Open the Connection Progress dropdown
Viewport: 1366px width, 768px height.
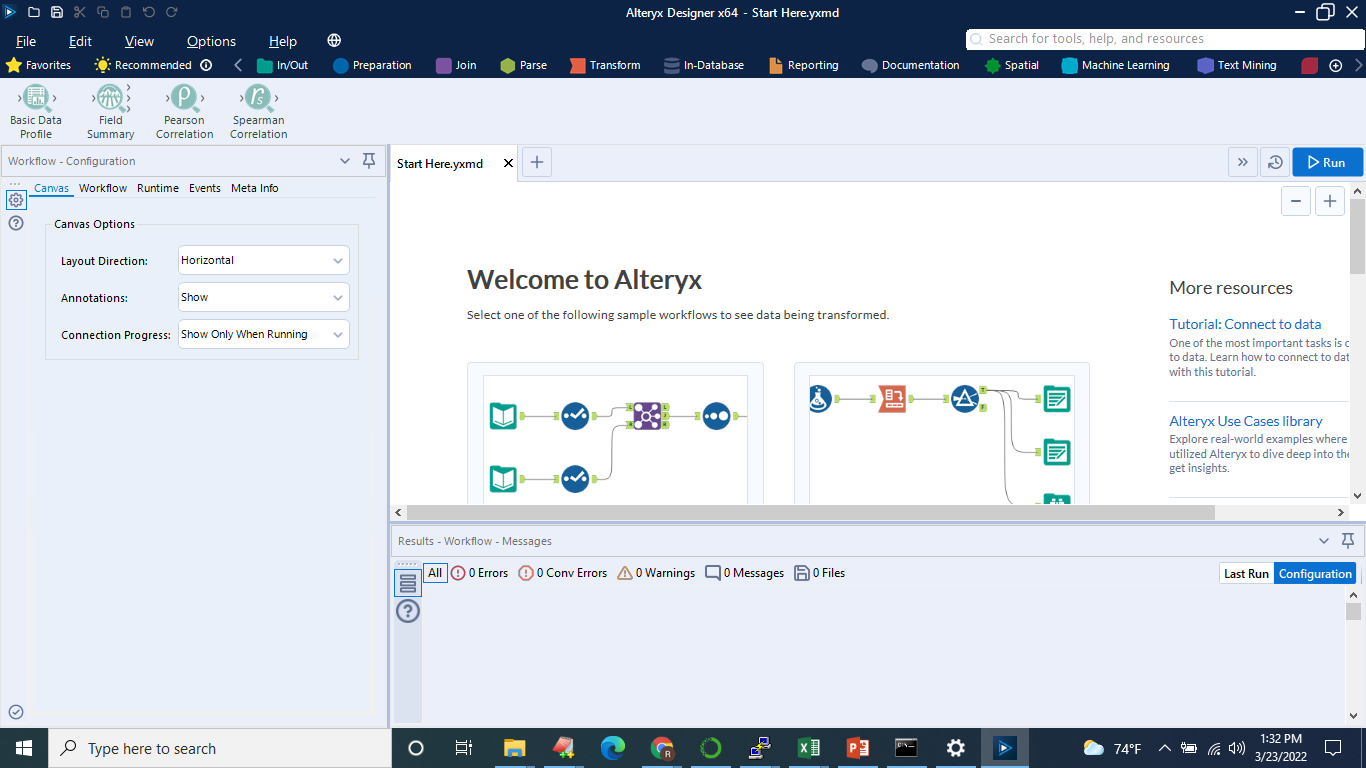(x=263, y=334)
